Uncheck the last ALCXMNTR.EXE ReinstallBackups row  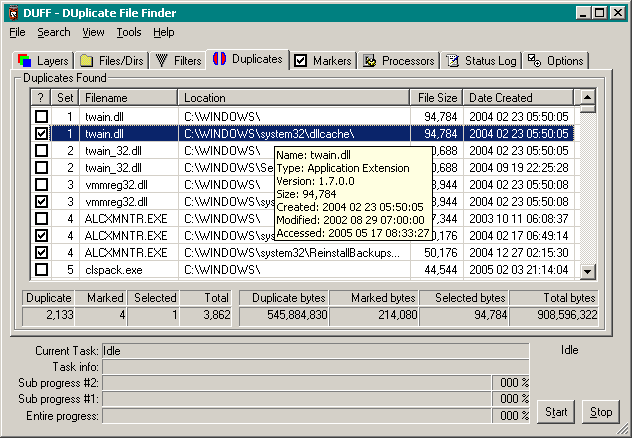click(x=41, y=253)
